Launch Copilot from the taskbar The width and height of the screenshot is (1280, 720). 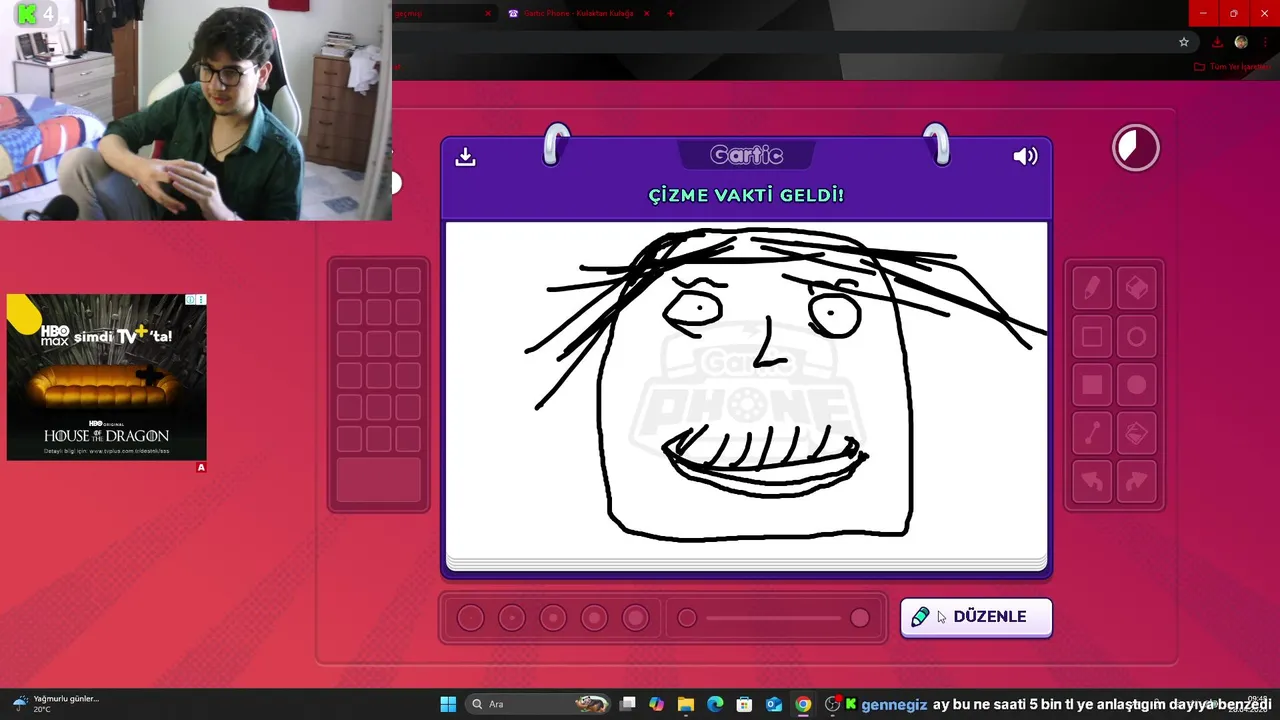tap(656, 704)
